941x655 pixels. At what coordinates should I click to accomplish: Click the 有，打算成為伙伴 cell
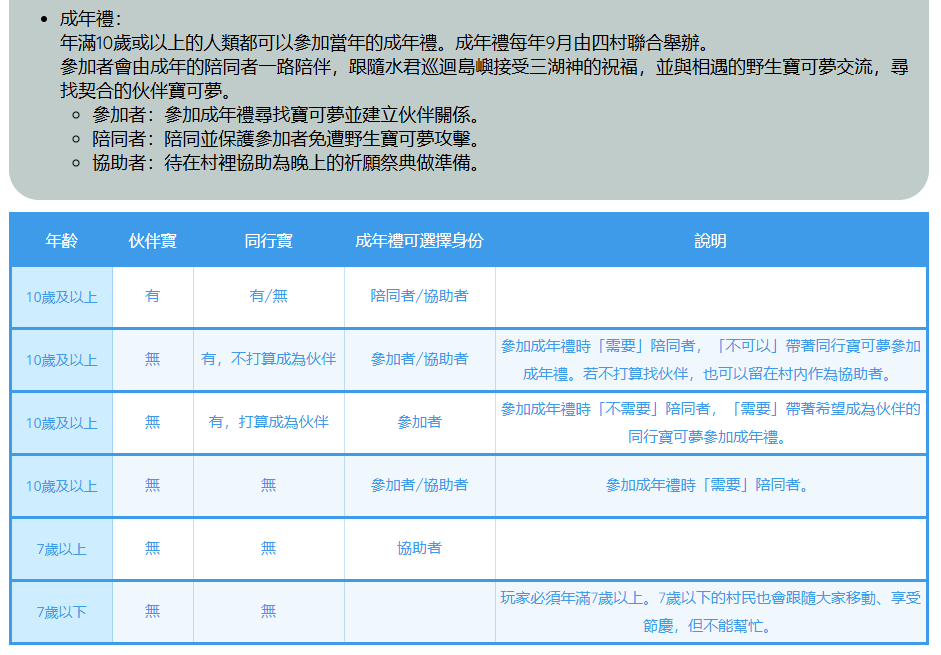tap(268, 422)
